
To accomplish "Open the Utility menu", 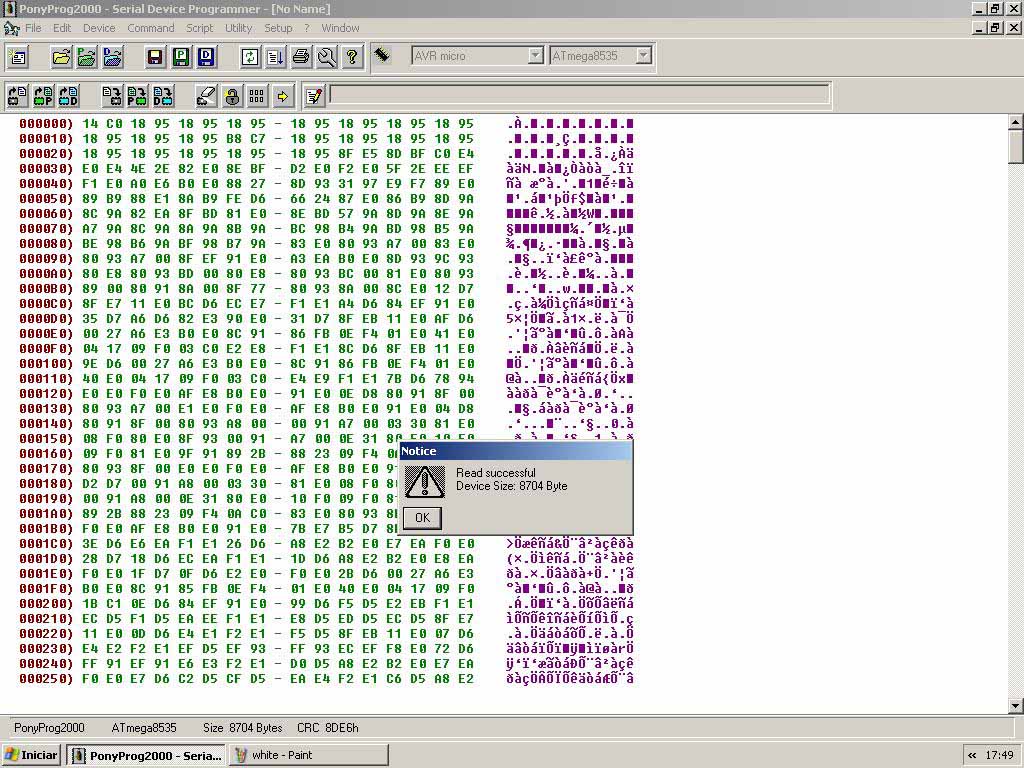I will pos(238,28).
